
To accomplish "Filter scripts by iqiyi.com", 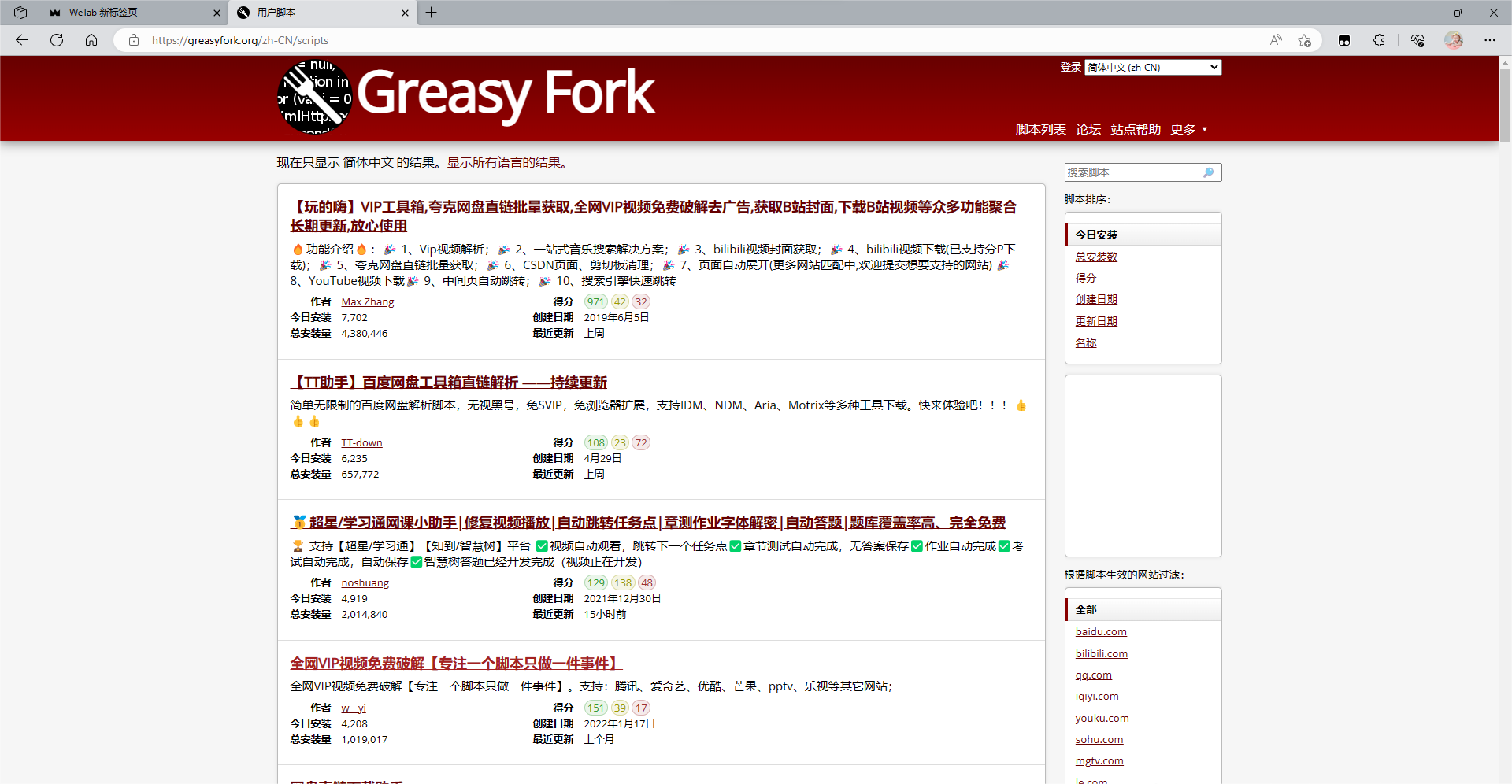I will click(1097, 697).
